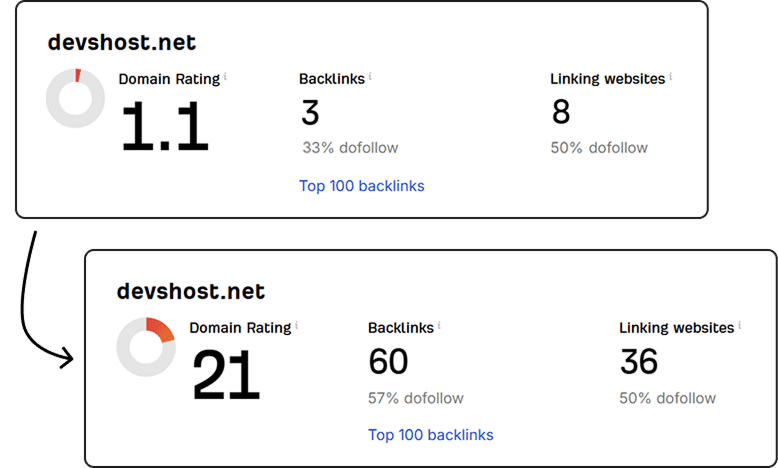Click the 33% dofollow text
778x468 pixels.
pos(350,148)
